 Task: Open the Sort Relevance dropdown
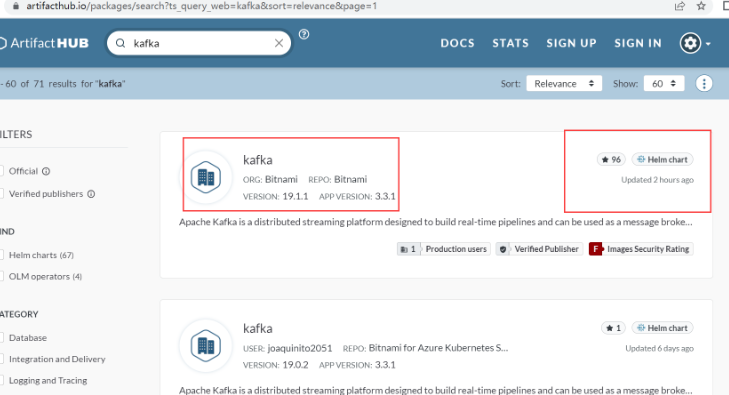tap(564, 84)
